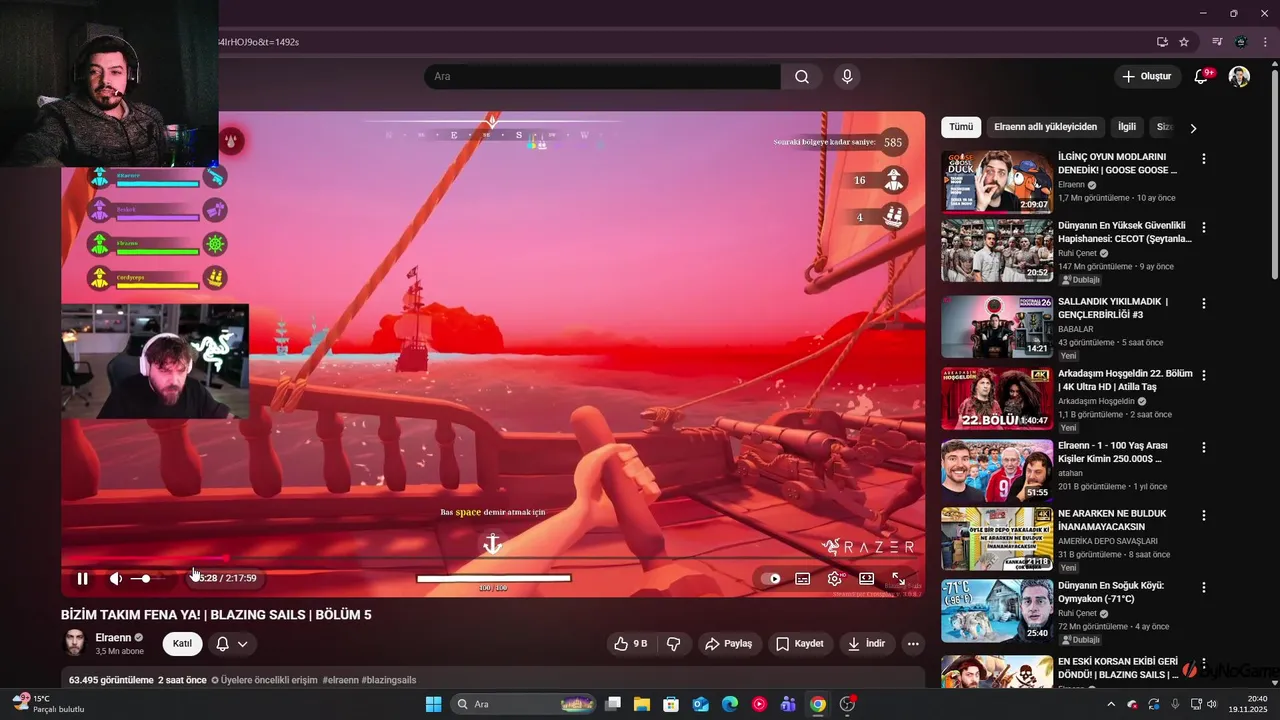Image resolution: width=1280 pixels, height=720 pixels.
Task: Show hidden tray icons with the chevron
Action: click(1111, 704)
